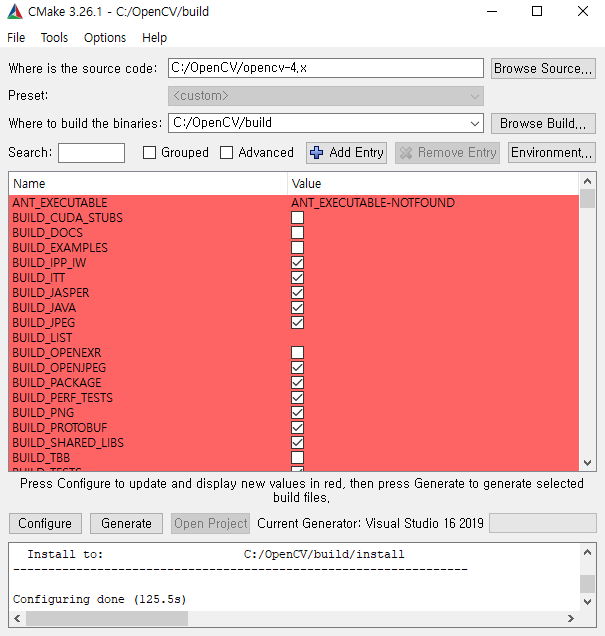Click the ANT_EXECUTABLE-NOTFOUND value
The height and width of the screenshot is (636, 605).
coord(373,203)
